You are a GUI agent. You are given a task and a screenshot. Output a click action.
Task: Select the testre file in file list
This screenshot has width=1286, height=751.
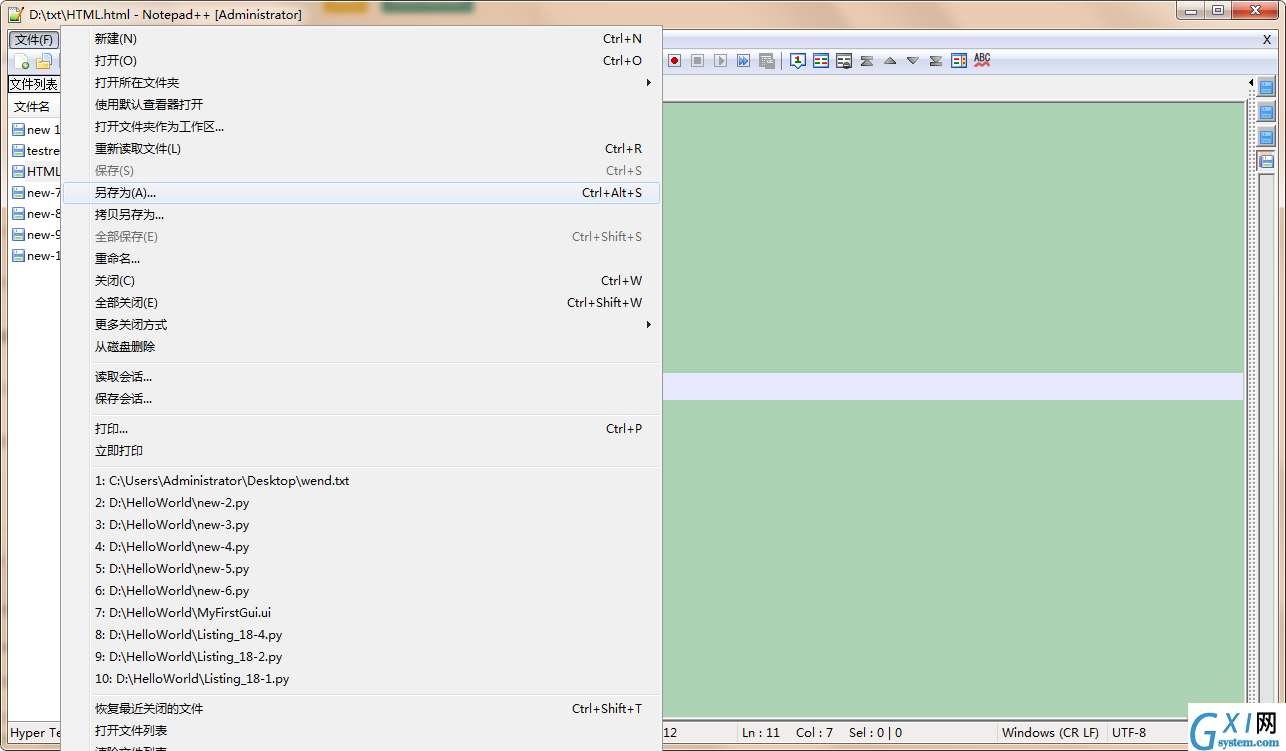[x=36, y=151]
